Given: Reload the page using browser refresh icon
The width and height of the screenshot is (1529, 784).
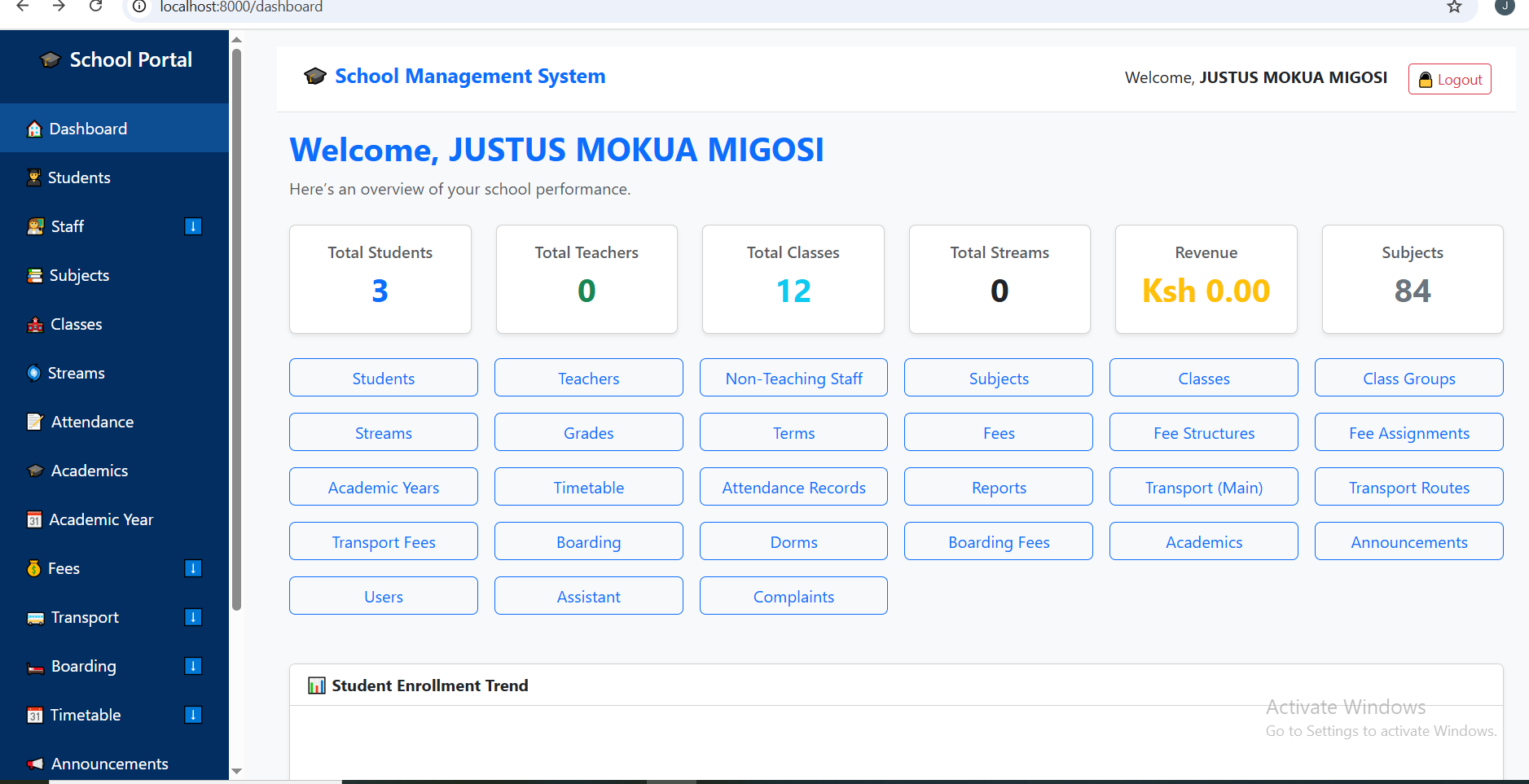Looking at the screenshot, I should pos(95,7).
